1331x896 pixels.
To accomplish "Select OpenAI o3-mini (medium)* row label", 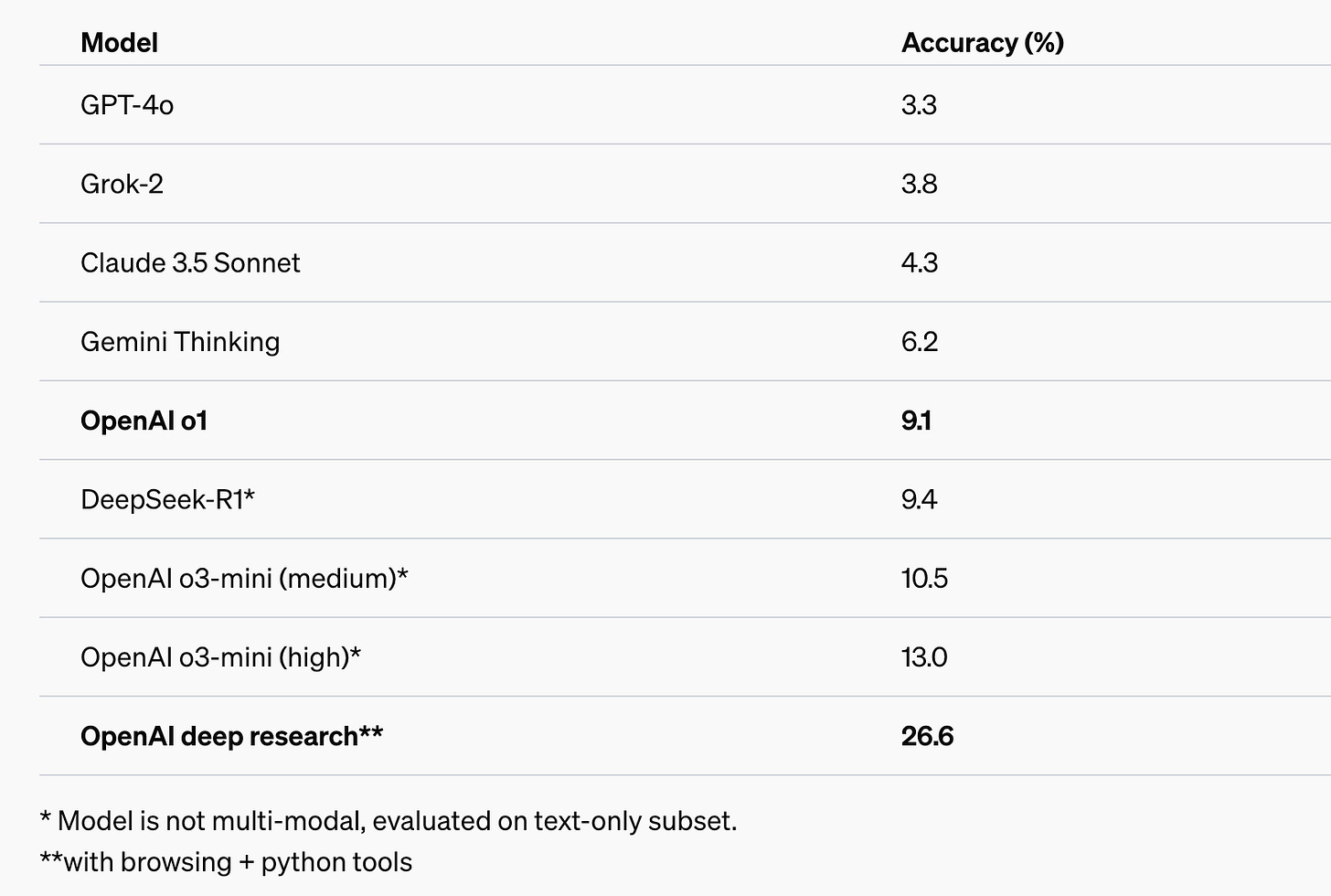I will 244,579.
